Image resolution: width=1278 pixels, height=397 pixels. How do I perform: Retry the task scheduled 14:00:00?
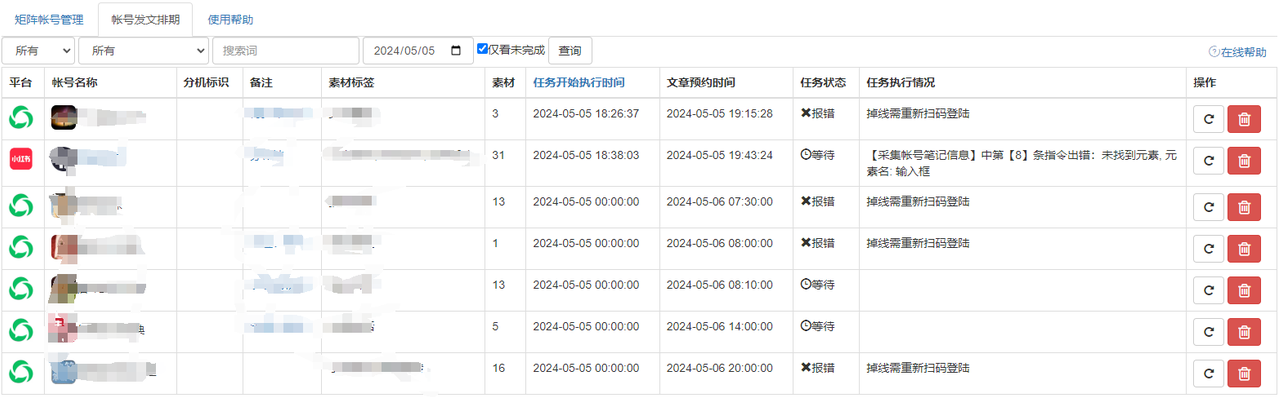(1208, 332)
